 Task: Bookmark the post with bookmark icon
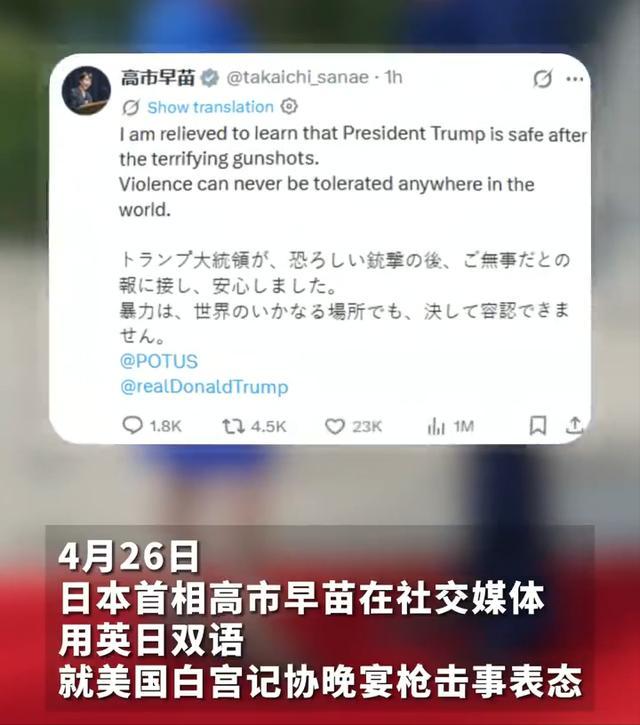(x=537, y=425)
